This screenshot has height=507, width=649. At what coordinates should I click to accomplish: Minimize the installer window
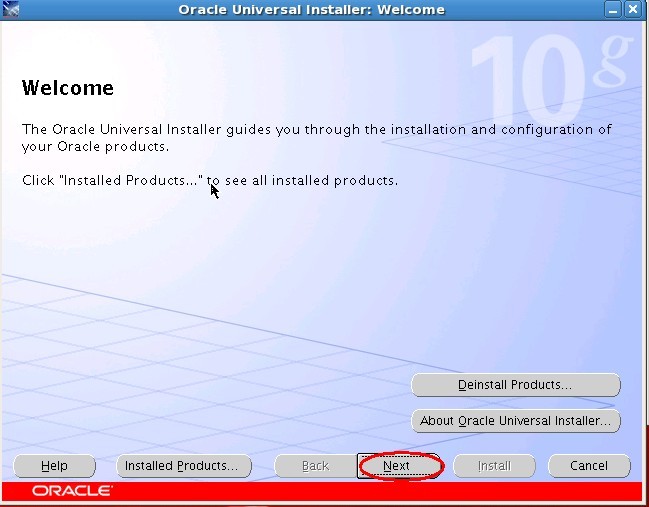[613, 10]
